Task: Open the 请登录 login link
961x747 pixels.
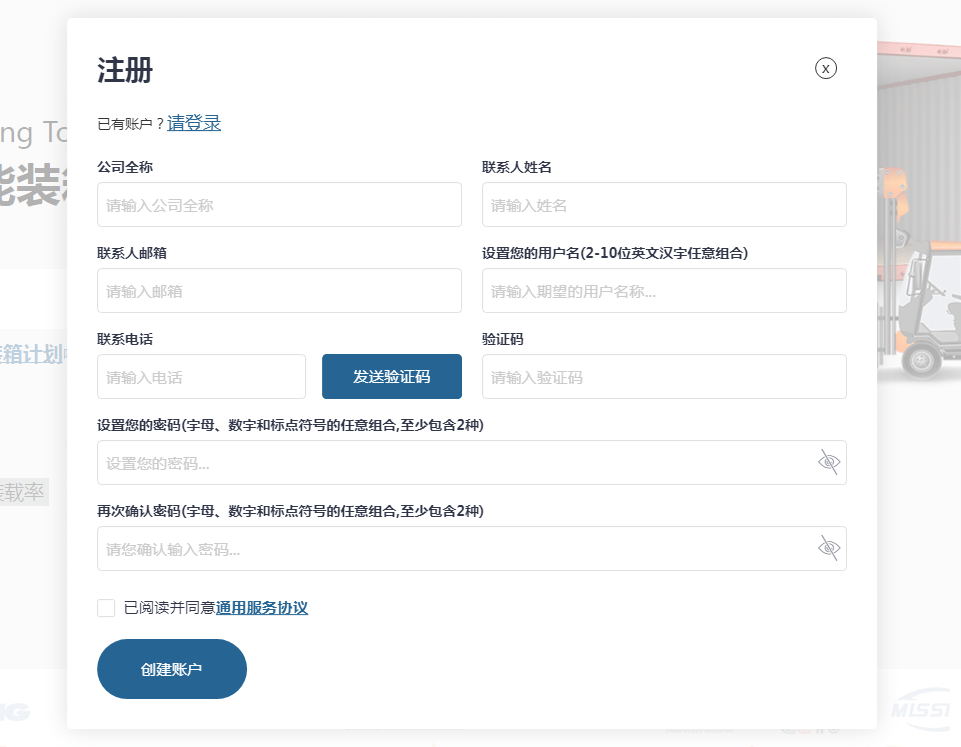Action: point(194,123)
